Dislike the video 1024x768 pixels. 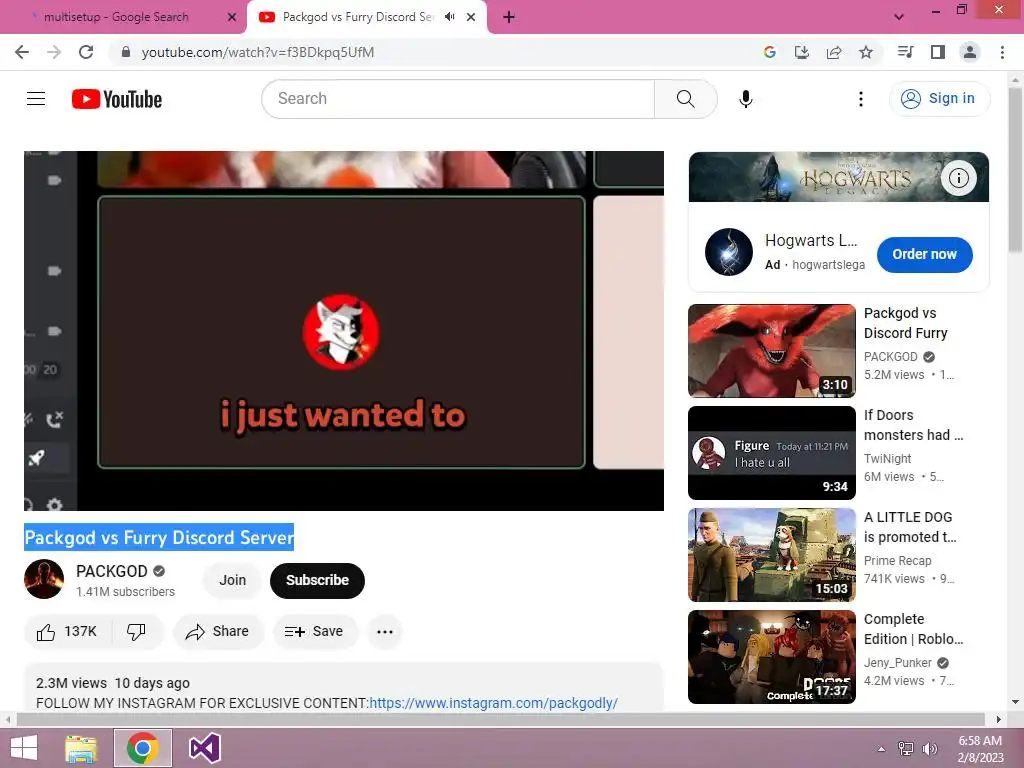pos(136,632)
